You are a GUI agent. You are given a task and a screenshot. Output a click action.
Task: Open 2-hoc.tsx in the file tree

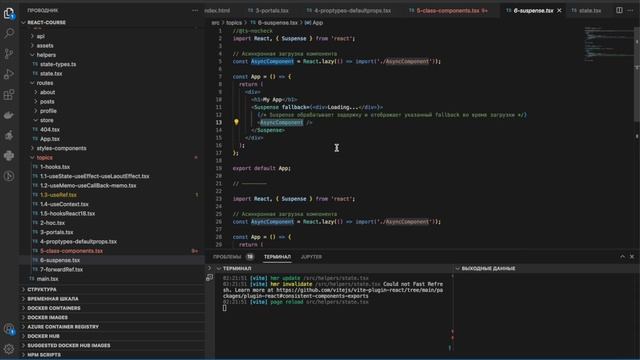click(x=52, y=223)
